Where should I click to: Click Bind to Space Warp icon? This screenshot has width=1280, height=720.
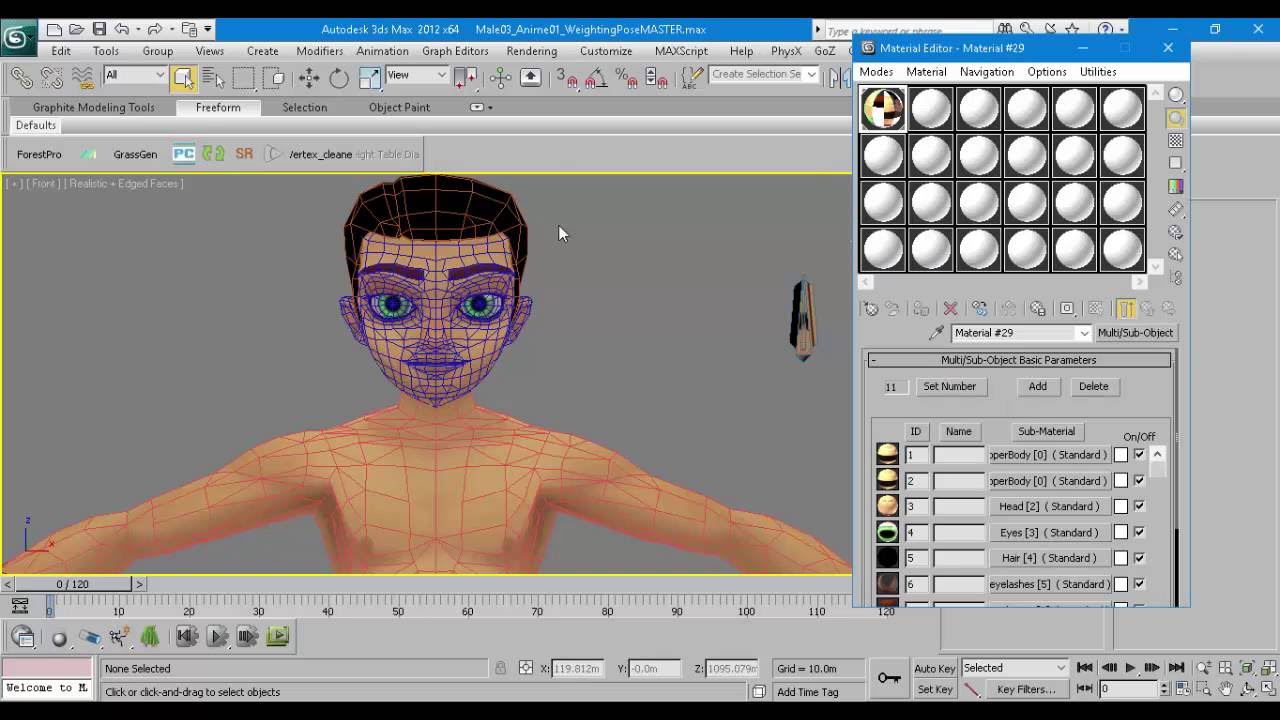83,77
